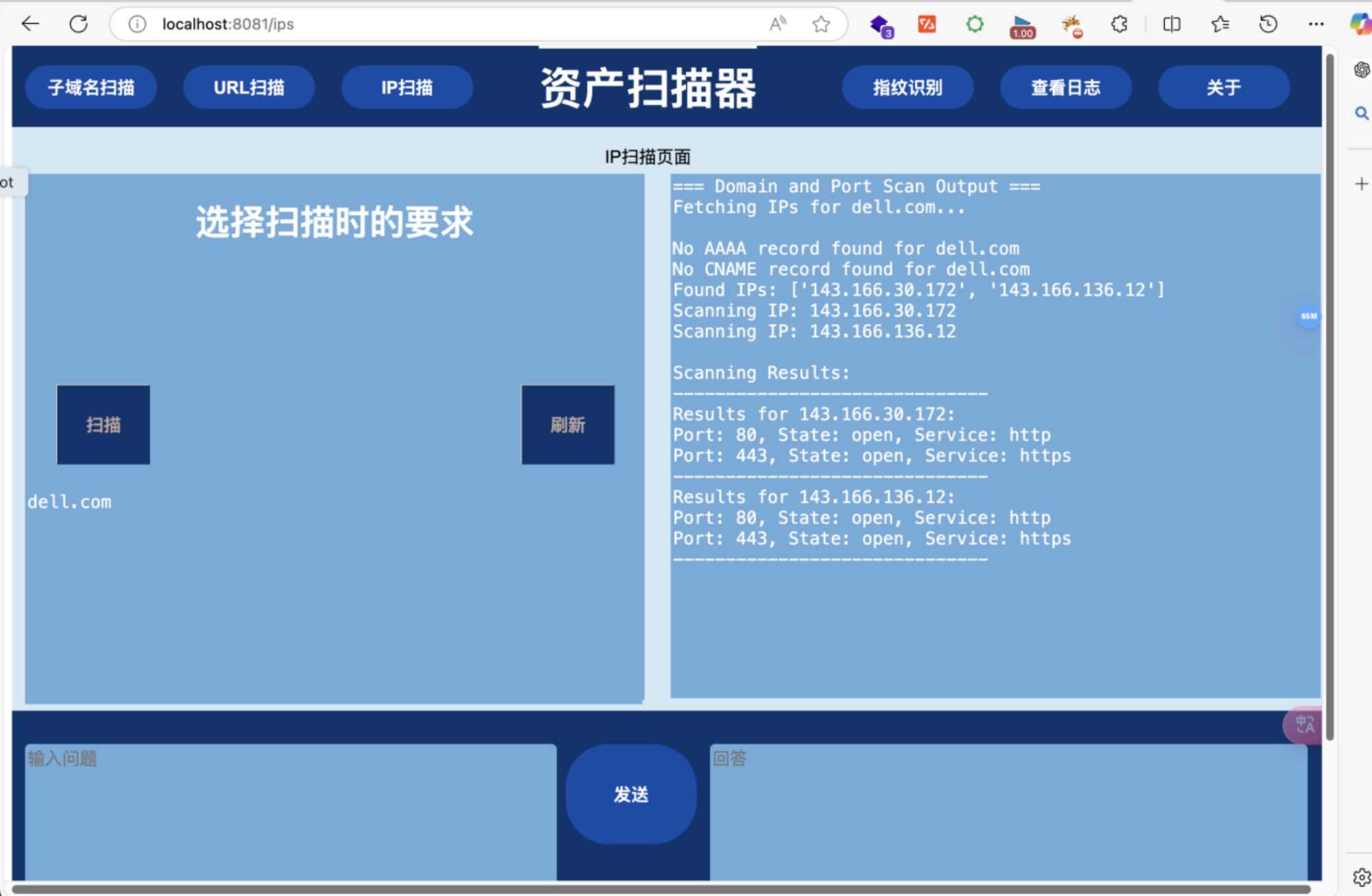The height and width of the screenshot is (896, 1372).
Task: Add sidebar app with plus icon
Action: click(1361, 184)
